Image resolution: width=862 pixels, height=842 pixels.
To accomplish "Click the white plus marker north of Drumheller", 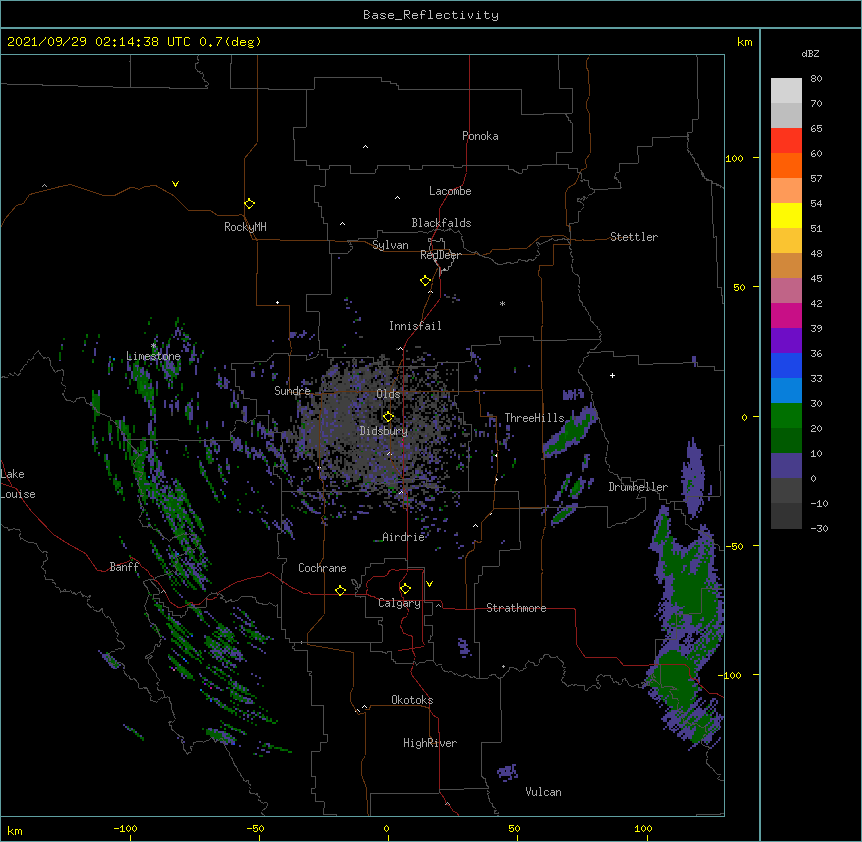I will (x=612, y=375).
